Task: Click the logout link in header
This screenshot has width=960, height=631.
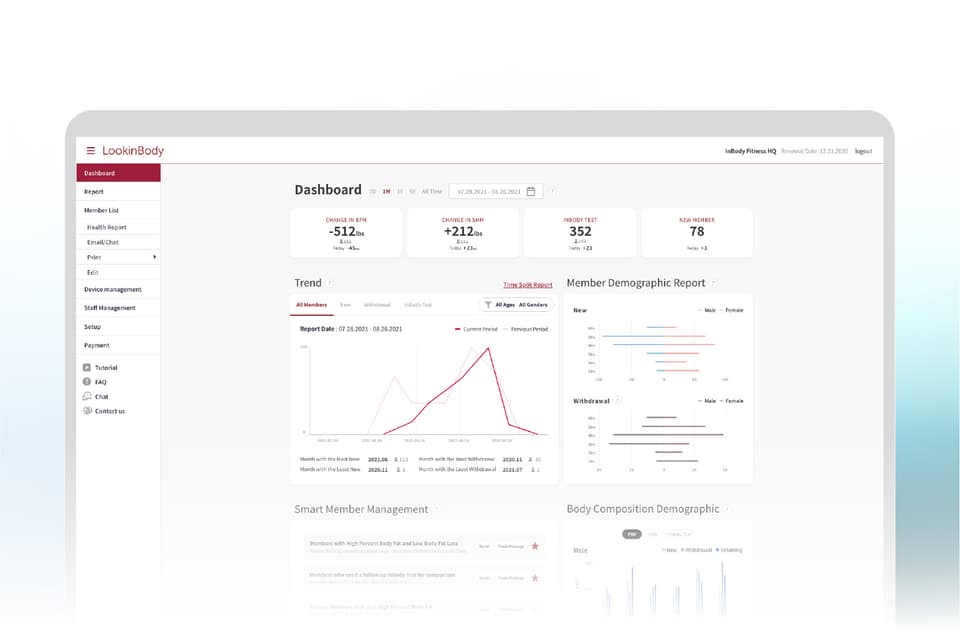Action: [x=863, y=151]
